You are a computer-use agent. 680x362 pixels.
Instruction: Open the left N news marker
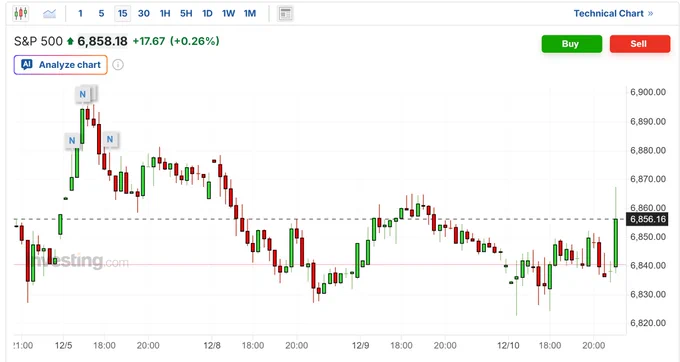tap(72, 140)
